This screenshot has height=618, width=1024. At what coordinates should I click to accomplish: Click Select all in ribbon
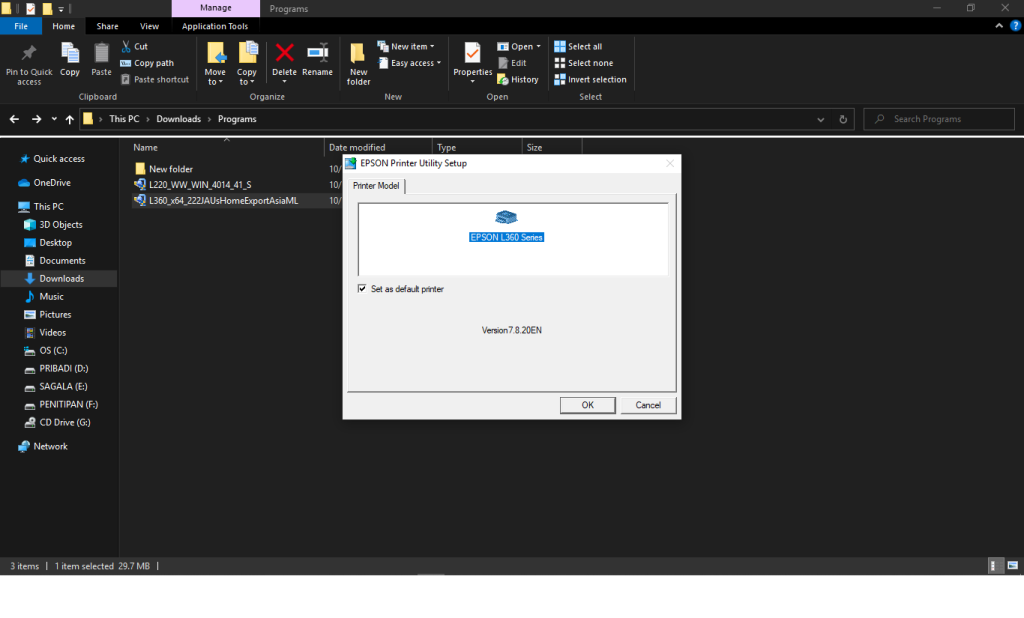[578, 46]
